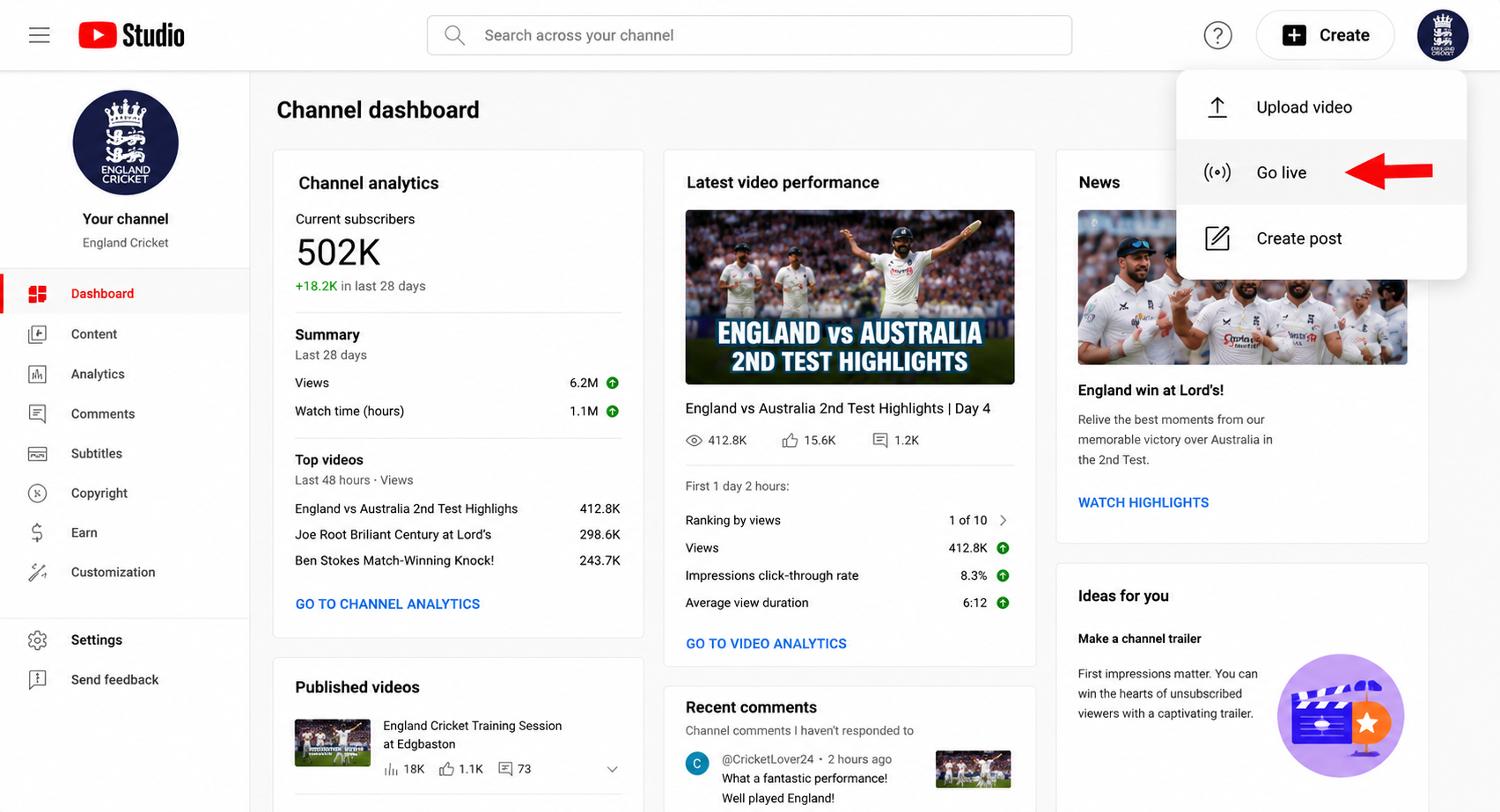Screen dimensions: 1500x812
Task: Open Earn in the sidebar
Action: pos(125,532)
